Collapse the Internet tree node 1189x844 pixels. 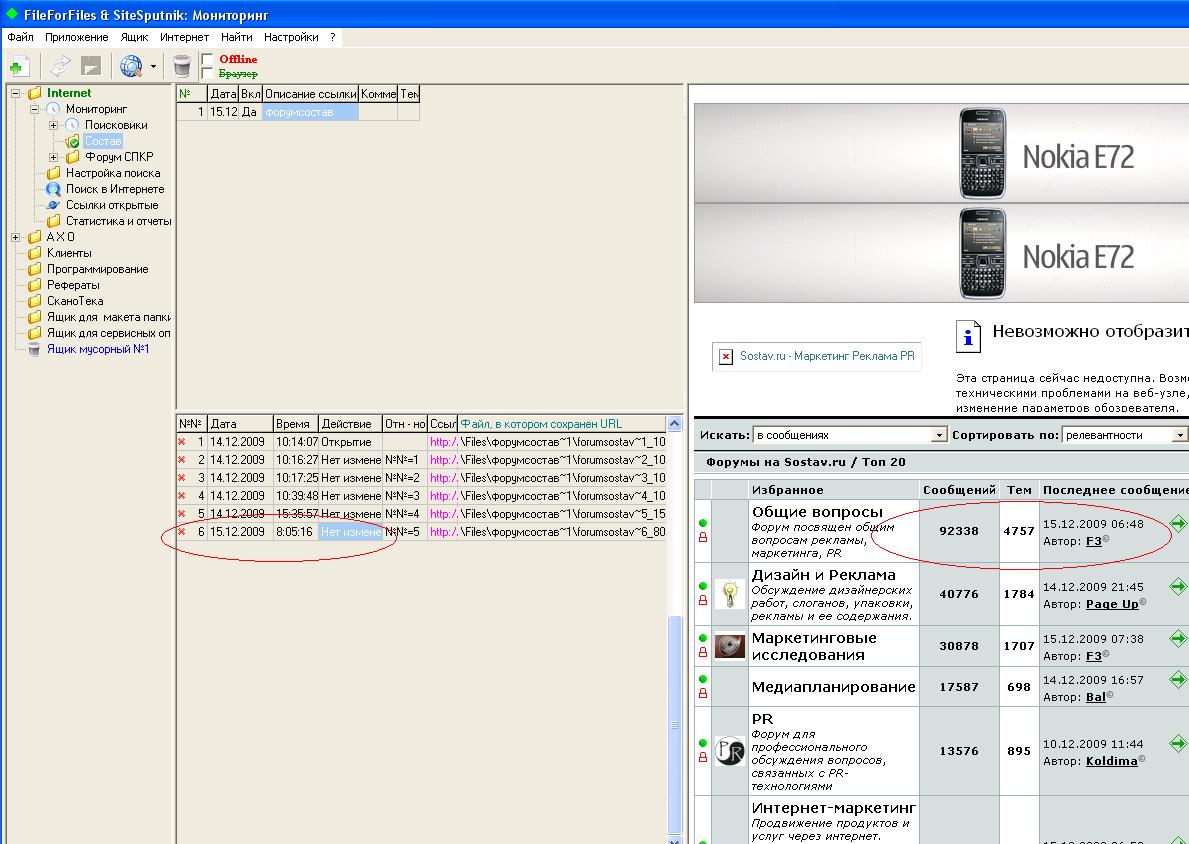[15, 93]
